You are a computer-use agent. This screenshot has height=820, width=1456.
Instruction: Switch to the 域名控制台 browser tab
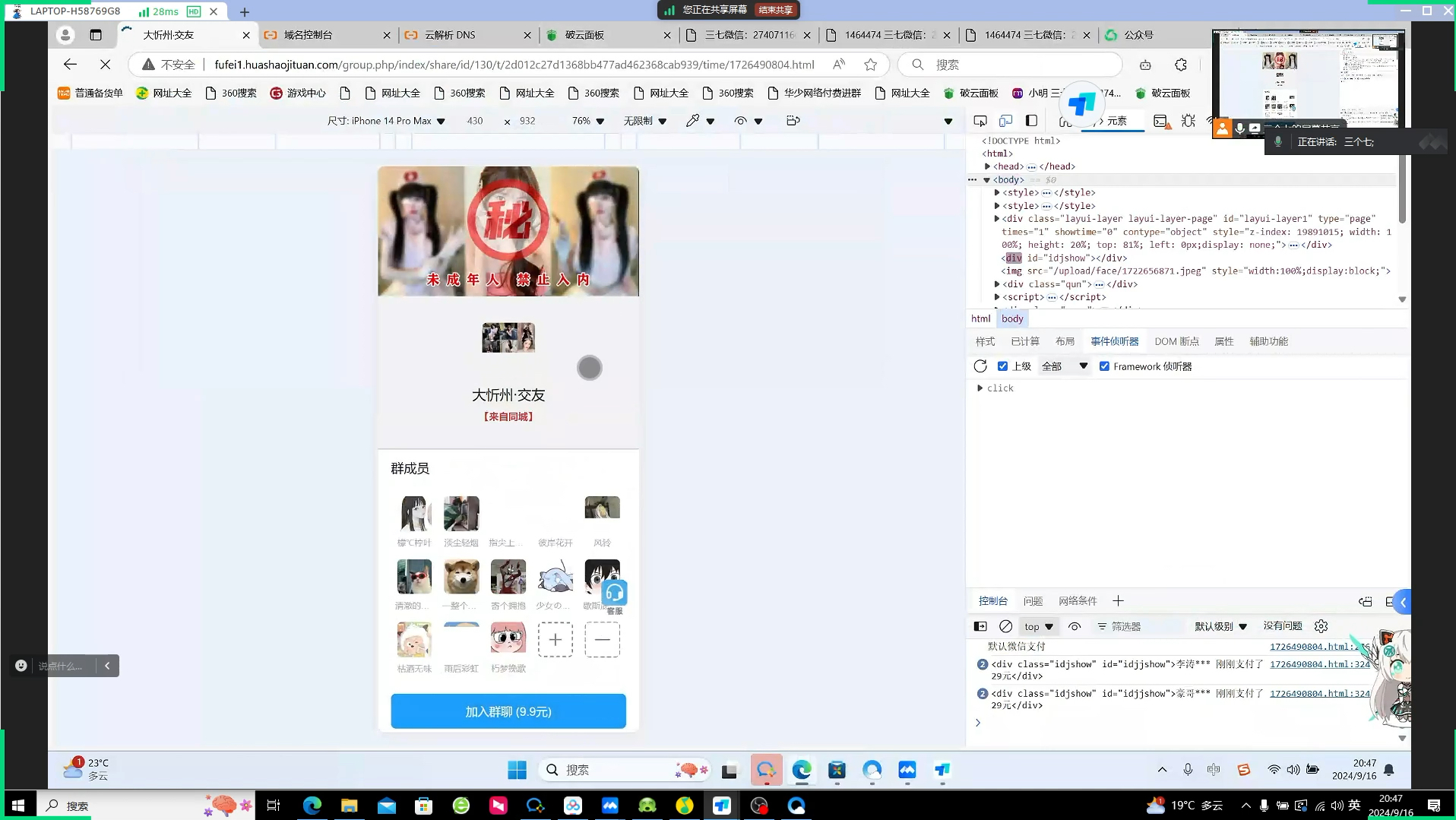[x=327, y=35]
